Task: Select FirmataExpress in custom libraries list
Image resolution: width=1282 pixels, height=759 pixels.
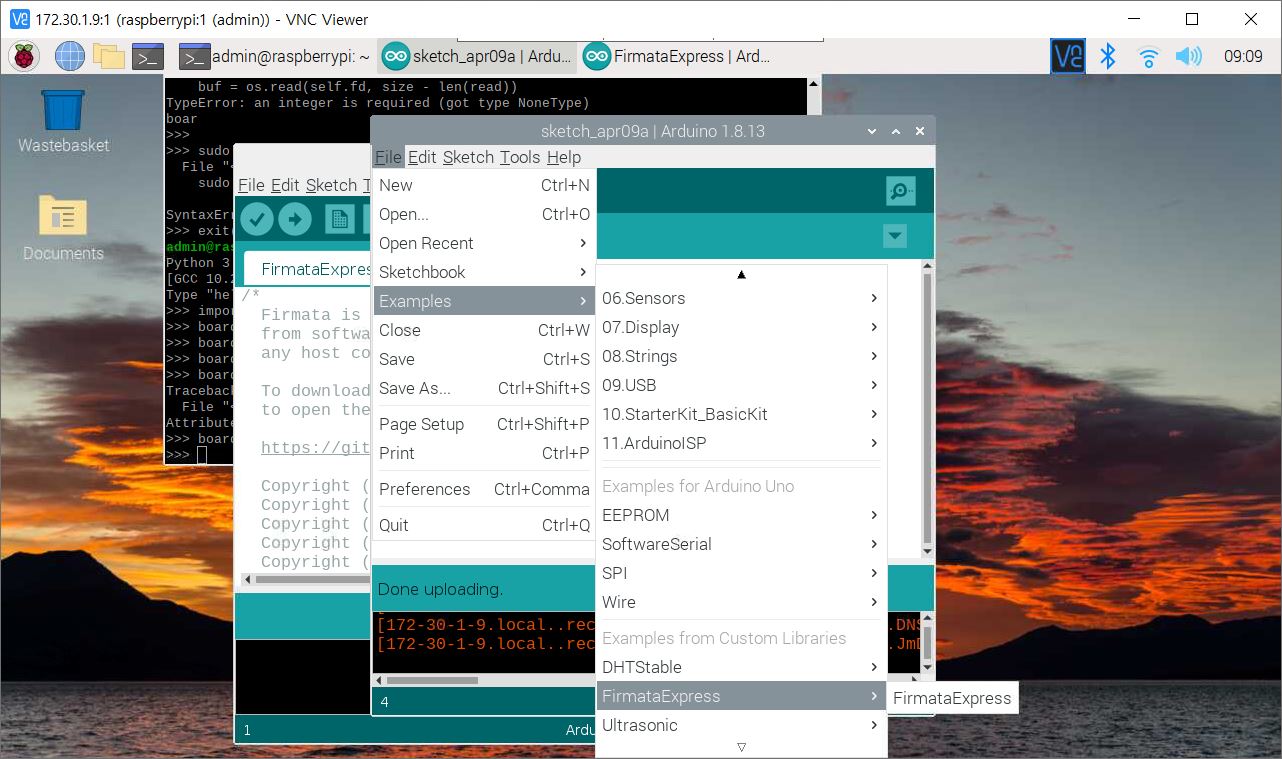Action: 741,696
